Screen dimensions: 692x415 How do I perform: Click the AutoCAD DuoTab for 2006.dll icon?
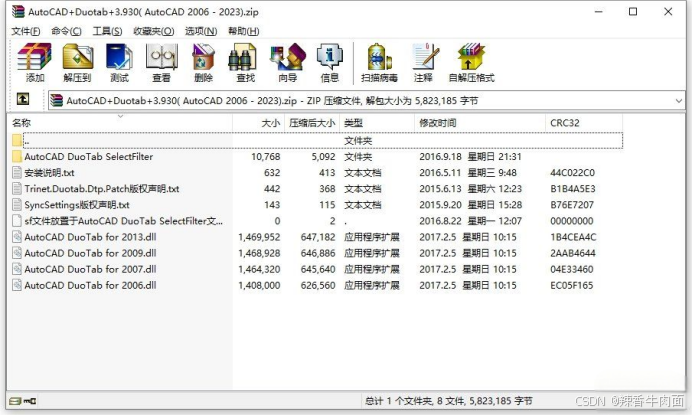click(17, 285)
